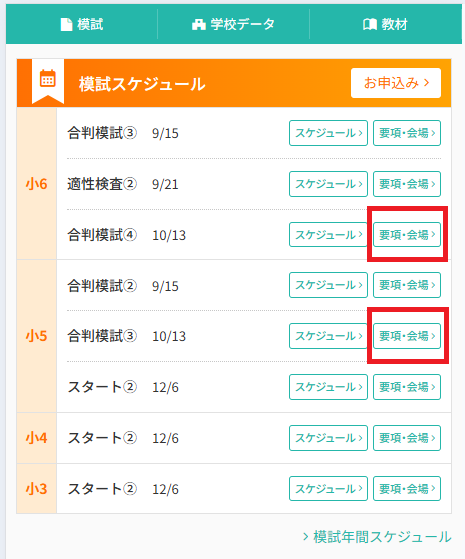The width and height of the screenshot is (465, 559).
Task: Open 要項・会場 for 小6 合判模試③ 9/15
Action: point(407,133)
